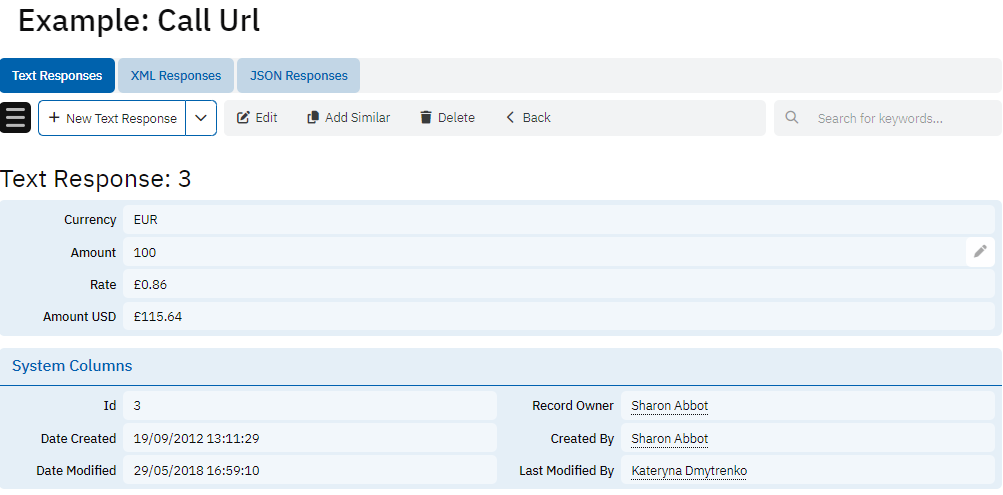Click the Currency field value EUR

pos(146,220)
